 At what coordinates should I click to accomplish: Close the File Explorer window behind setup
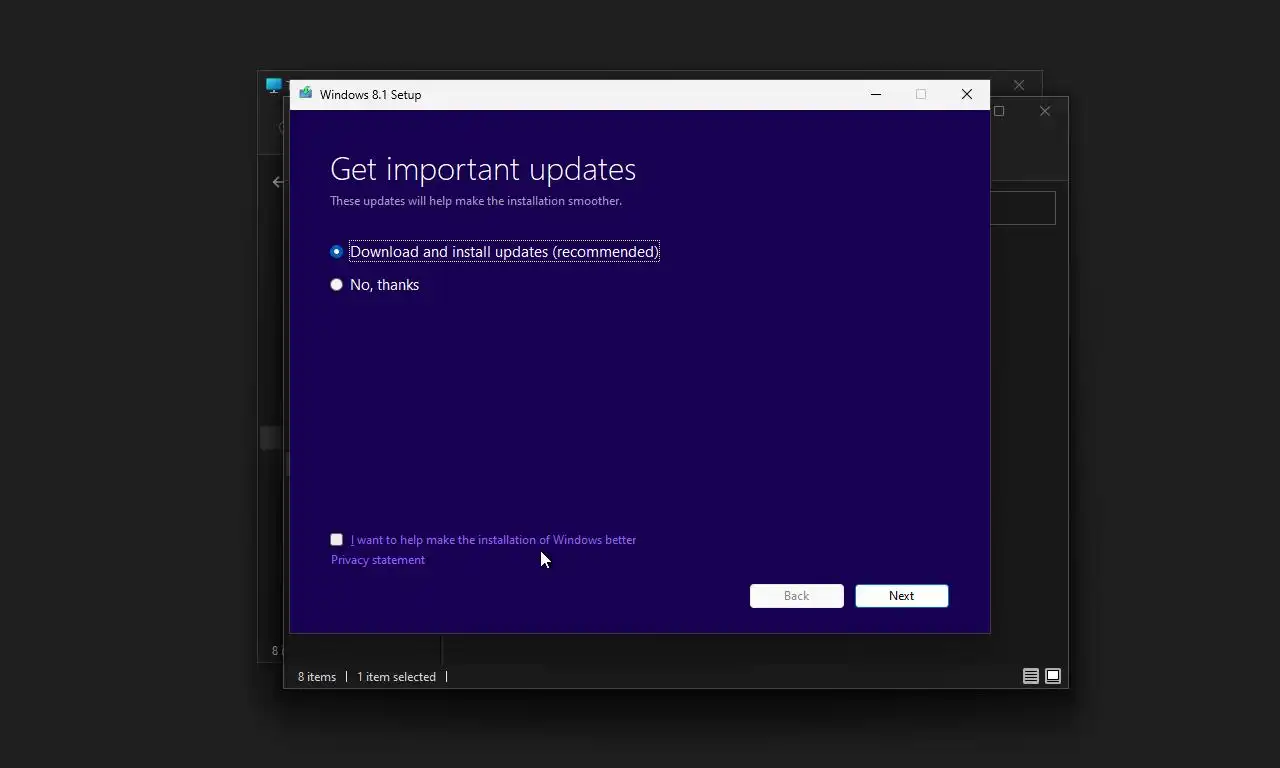coord(1045,111)
